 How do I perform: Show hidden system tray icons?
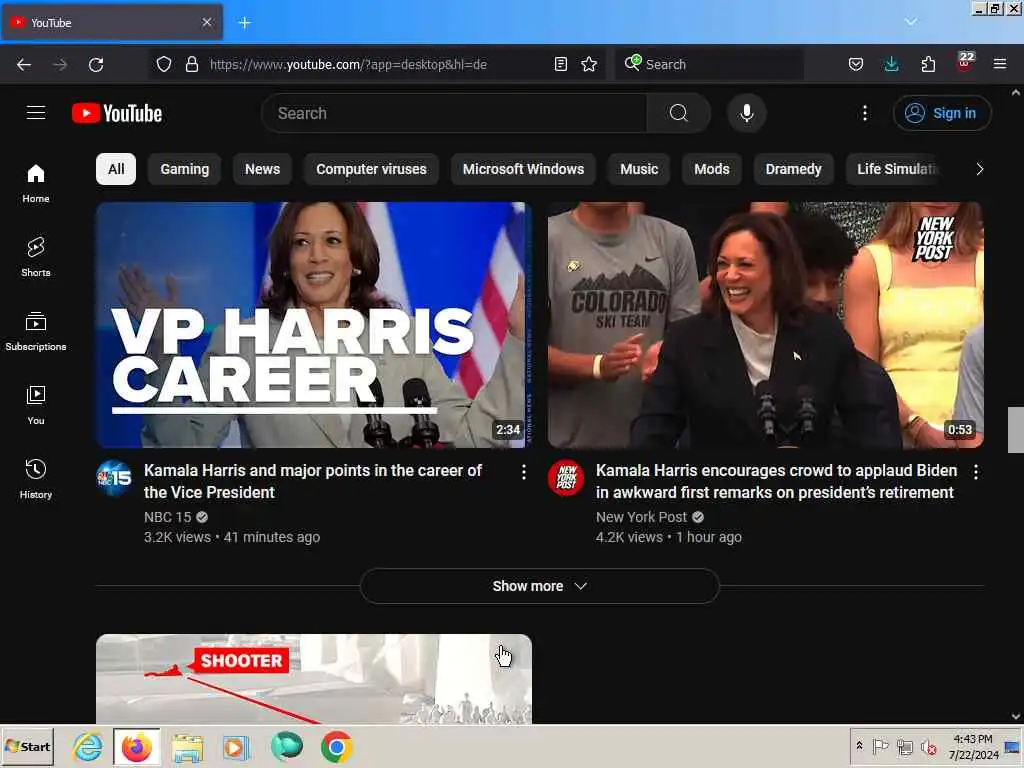pos(859,745)
